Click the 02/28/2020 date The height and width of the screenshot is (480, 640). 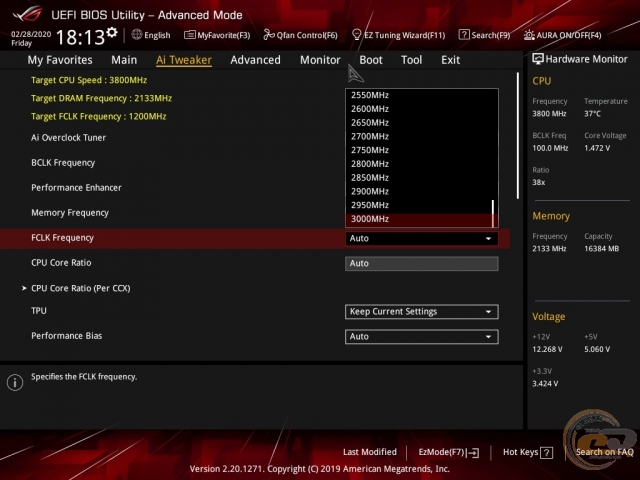point(31,34)
